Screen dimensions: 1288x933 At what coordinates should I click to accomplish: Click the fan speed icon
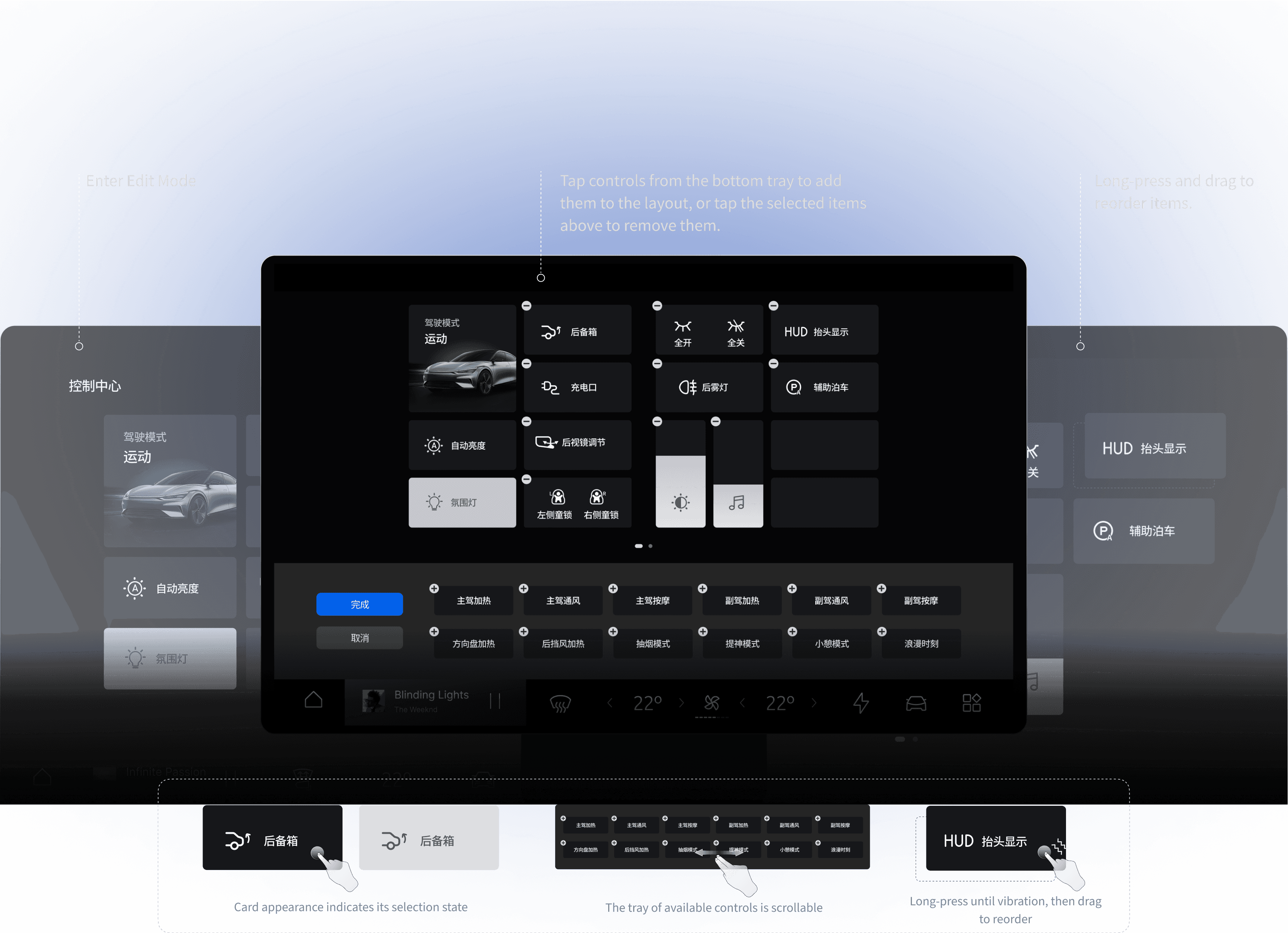(x=712, y=703)
